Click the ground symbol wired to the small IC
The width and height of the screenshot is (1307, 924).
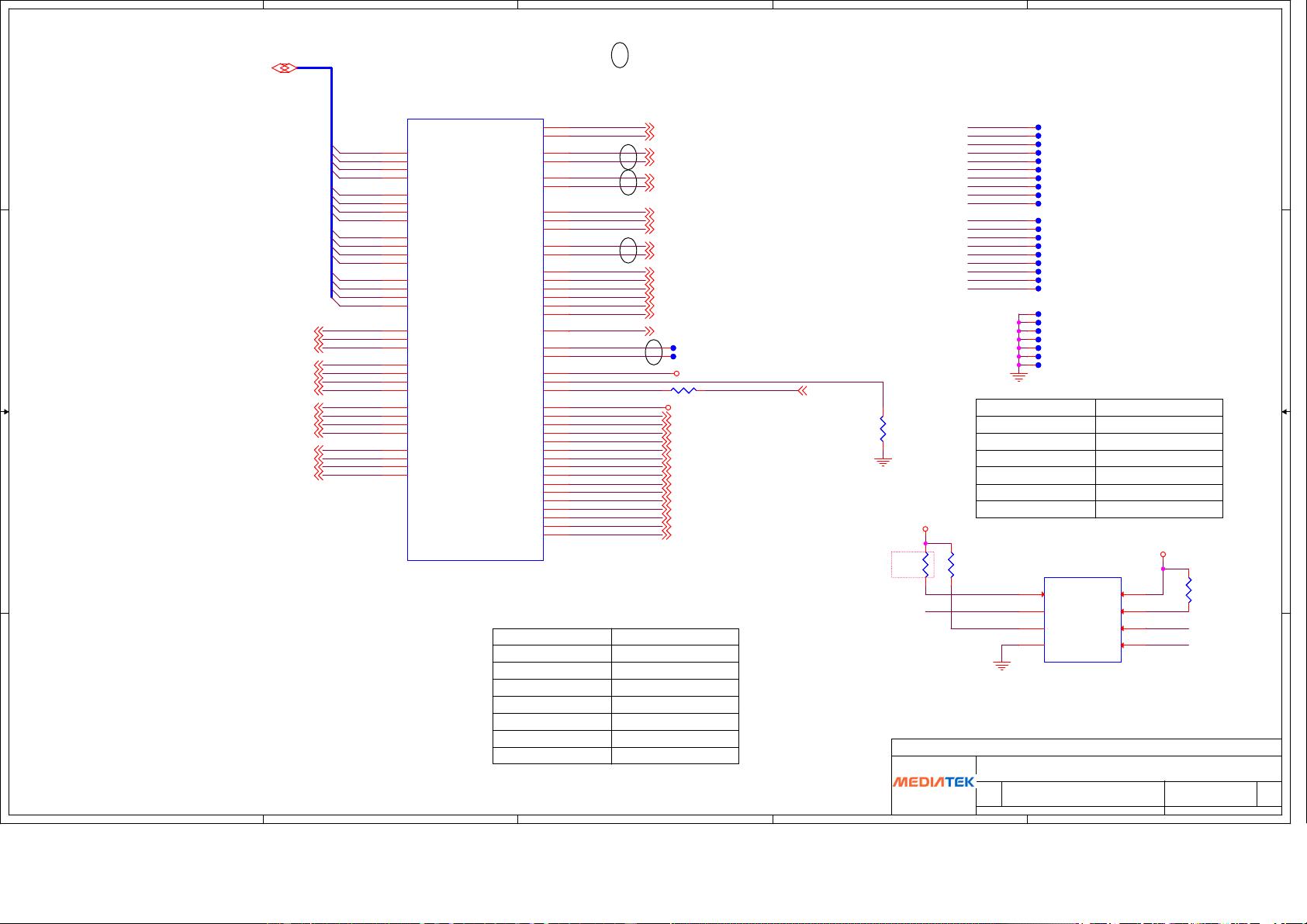1001,666
